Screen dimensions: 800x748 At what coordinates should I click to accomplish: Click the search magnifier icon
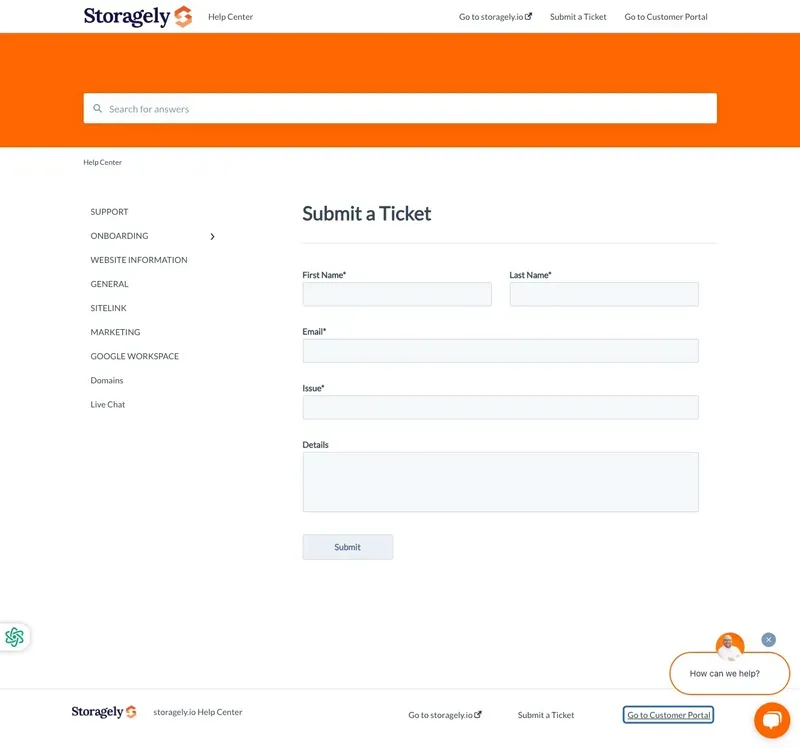97,109
